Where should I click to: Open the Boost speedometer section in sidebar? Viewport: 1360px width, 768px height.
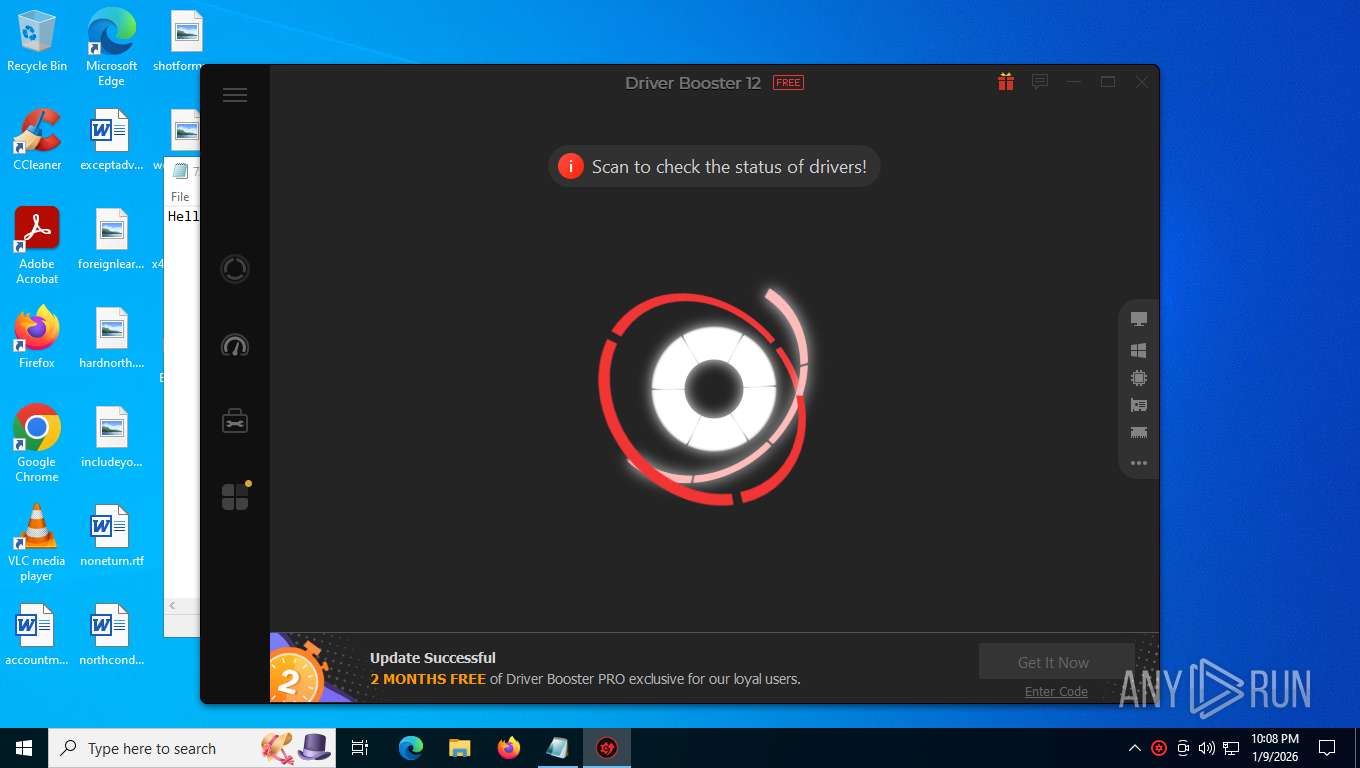point(235,346)
